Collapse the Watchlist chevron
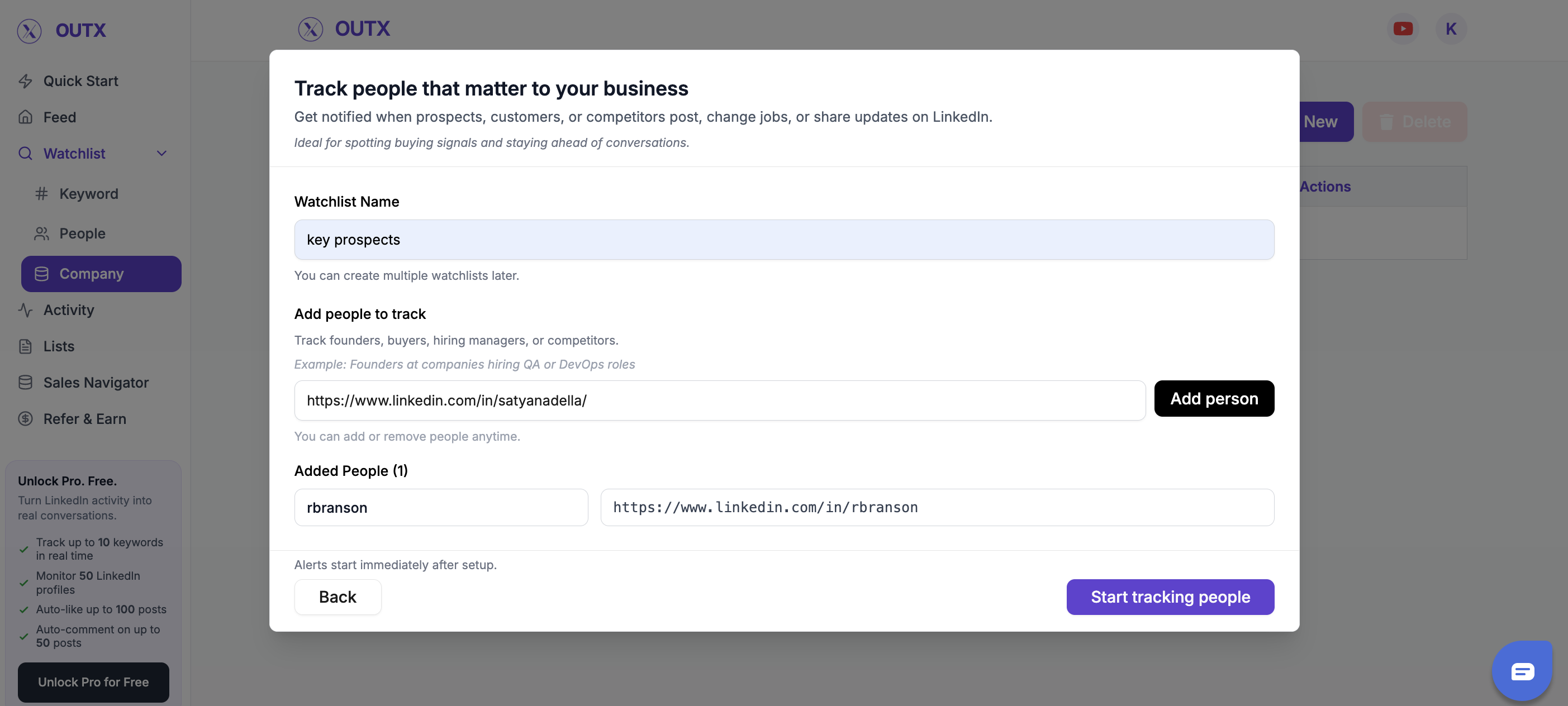This screenshot has height=706, width=1568. 161,154
